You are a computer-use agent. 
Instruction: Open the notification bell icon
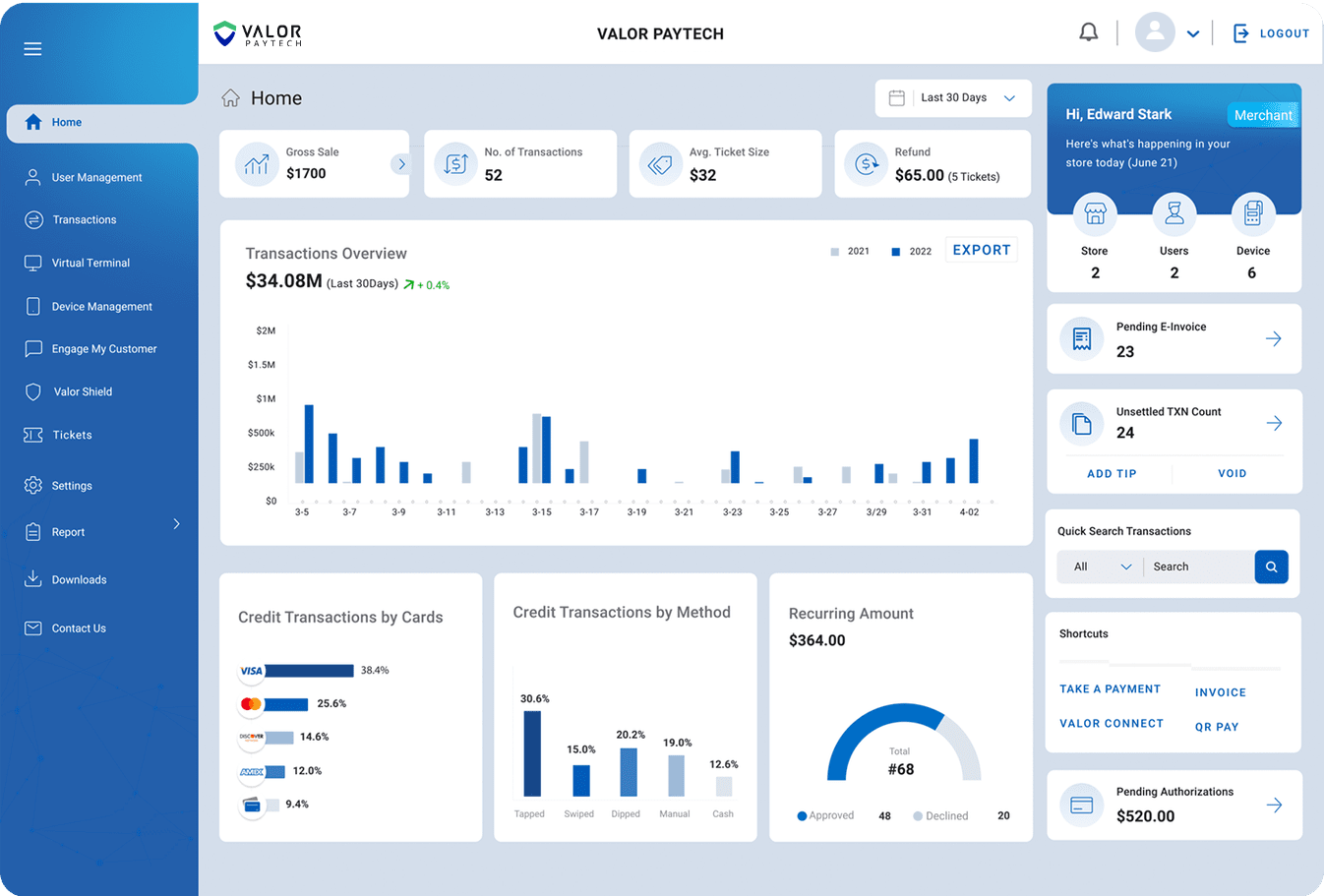(1088, 30)
